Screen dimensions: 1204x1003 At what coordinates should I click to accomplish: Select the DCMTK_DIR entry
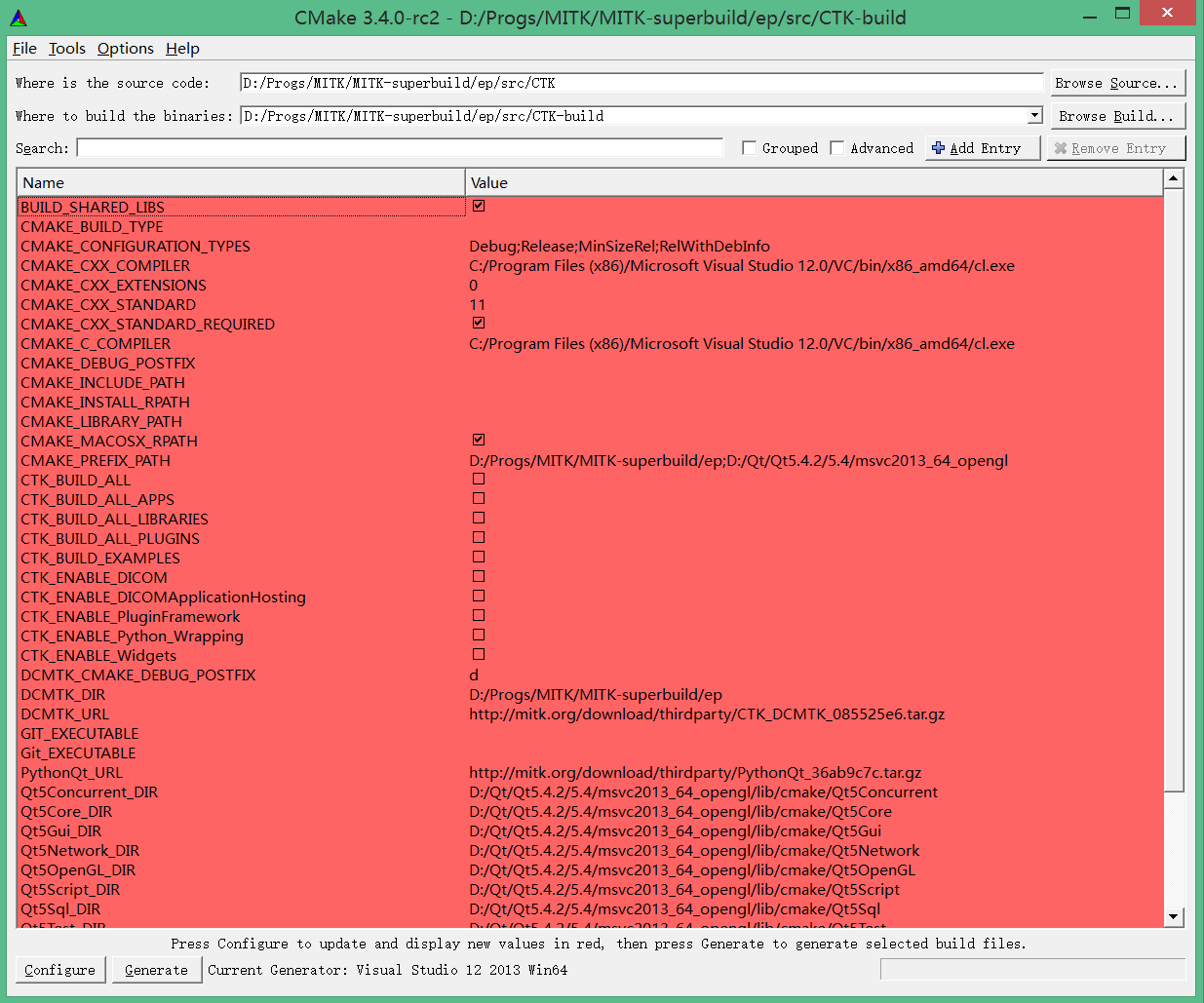[63, 694]
